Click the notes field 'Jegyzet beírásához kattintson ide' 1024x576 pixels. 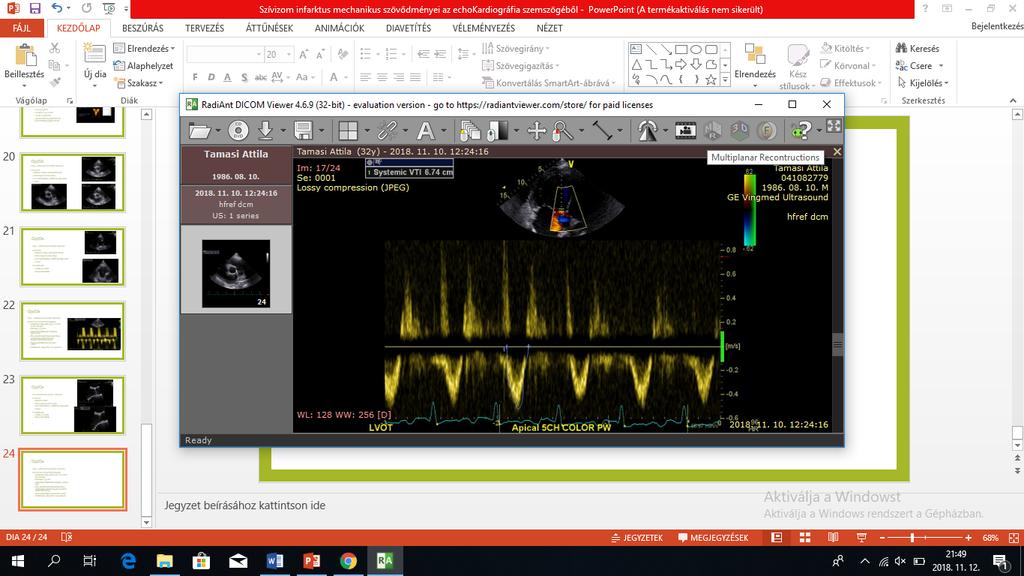(244, 505)
